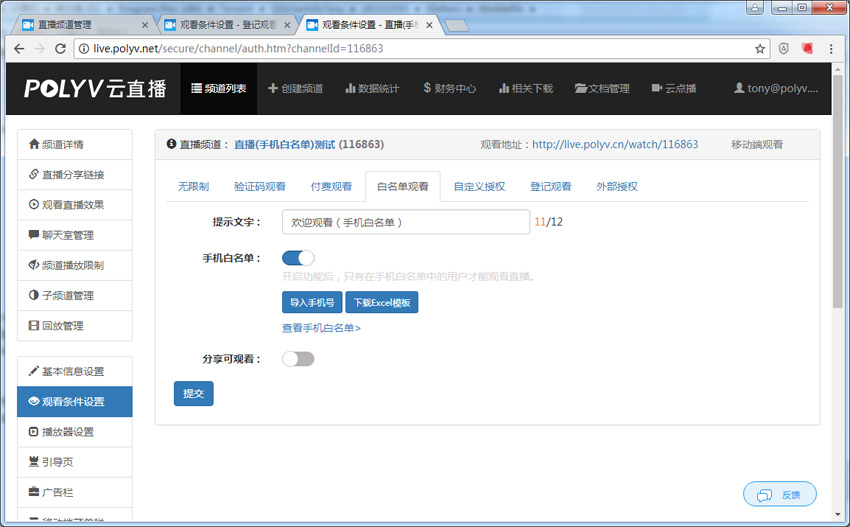
Task: Enable the share-to-watch toggle
Action: pos(298,358)
